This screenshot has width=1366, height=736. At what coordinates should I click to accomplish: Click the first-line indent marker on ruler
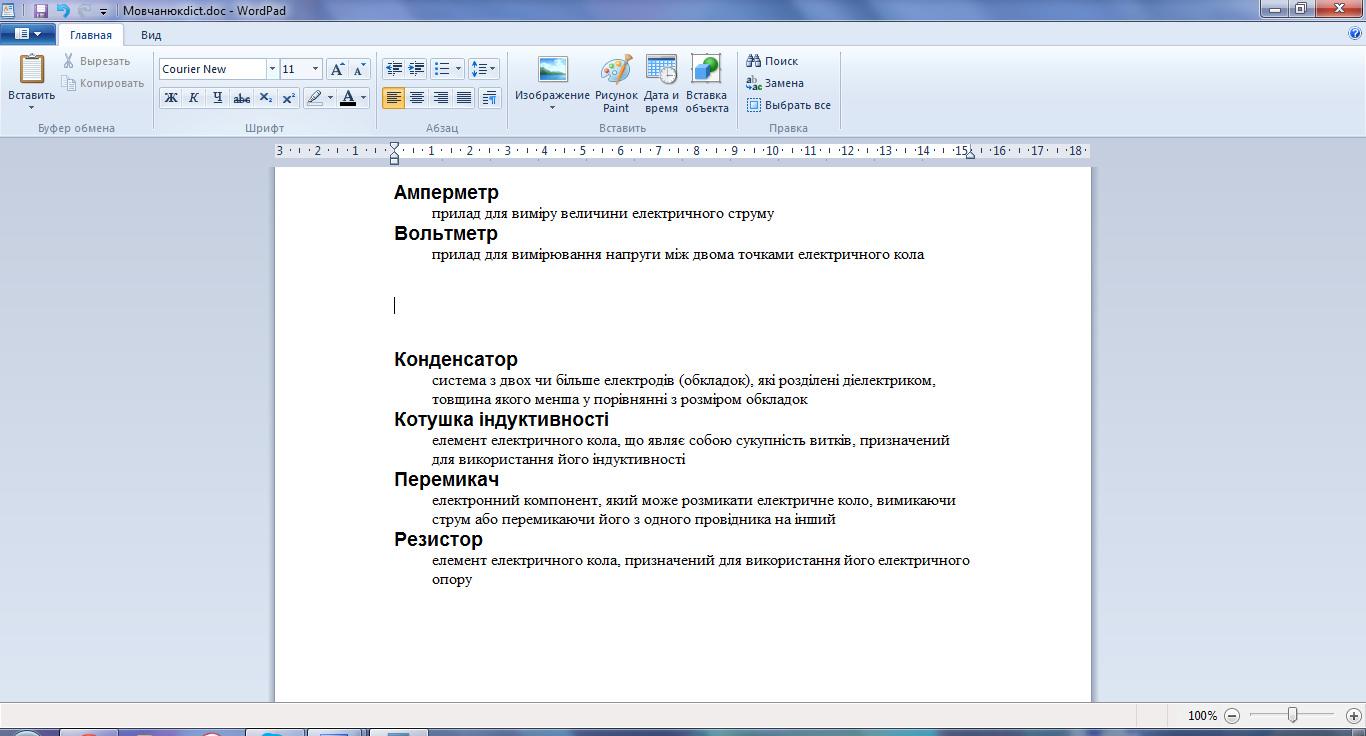point(394,146)
